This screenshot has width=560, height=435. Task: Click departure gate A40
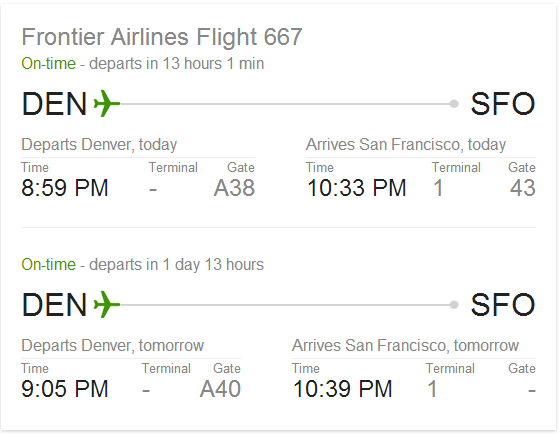pyautogui.click(x=220, y=389)
